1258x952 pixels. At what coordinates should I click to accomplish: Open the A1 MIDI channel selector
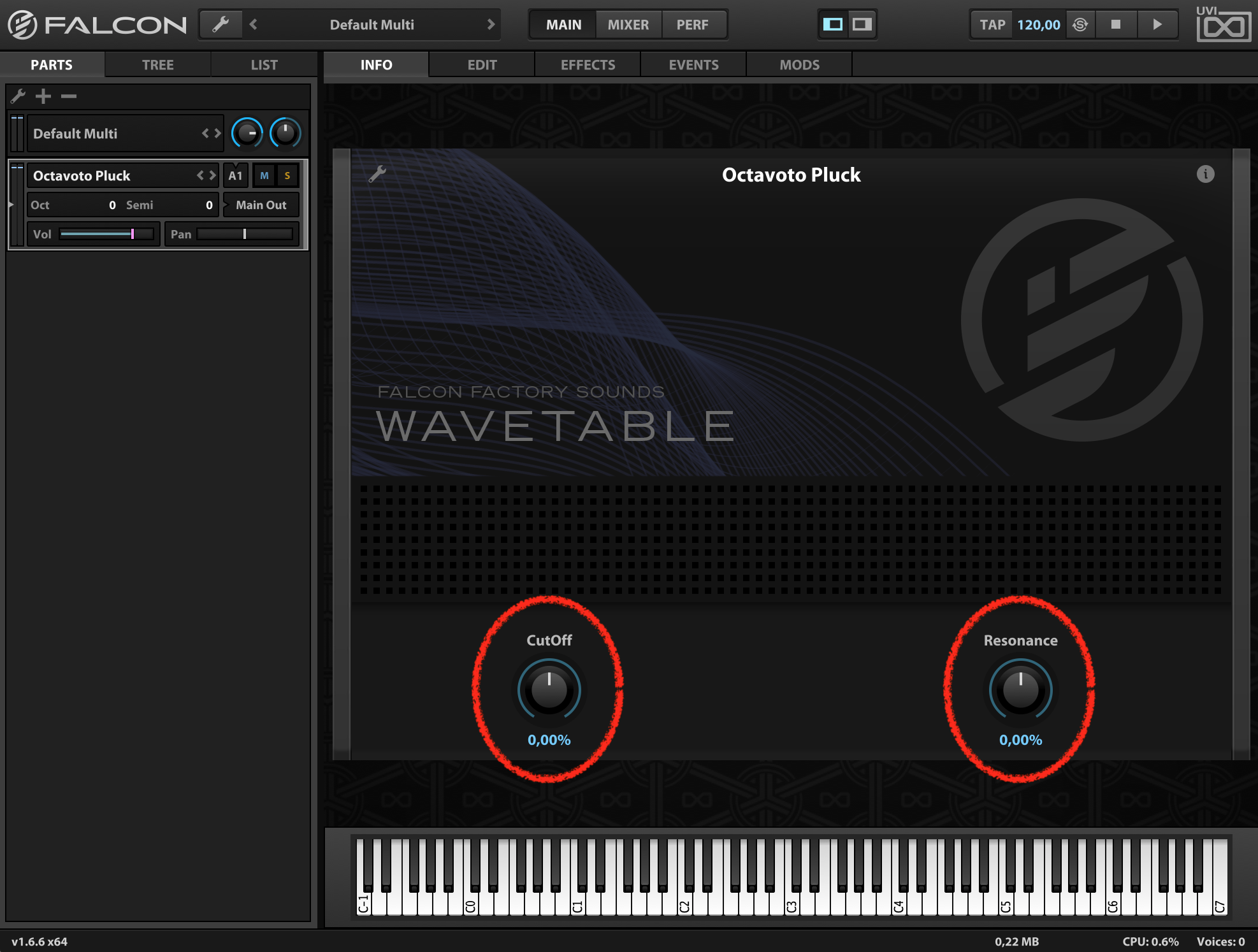click(236, 176)
